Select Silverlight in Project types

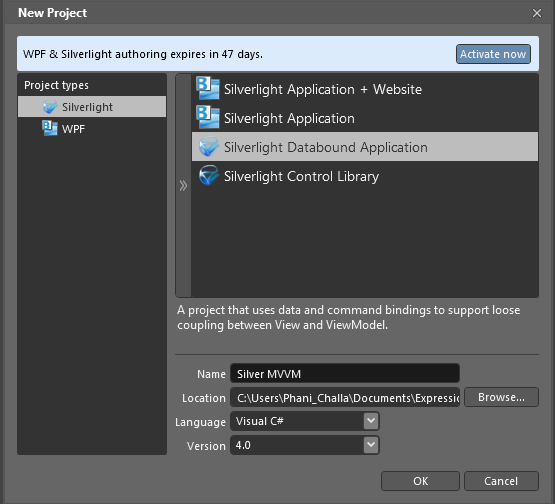tap(92, 107)
